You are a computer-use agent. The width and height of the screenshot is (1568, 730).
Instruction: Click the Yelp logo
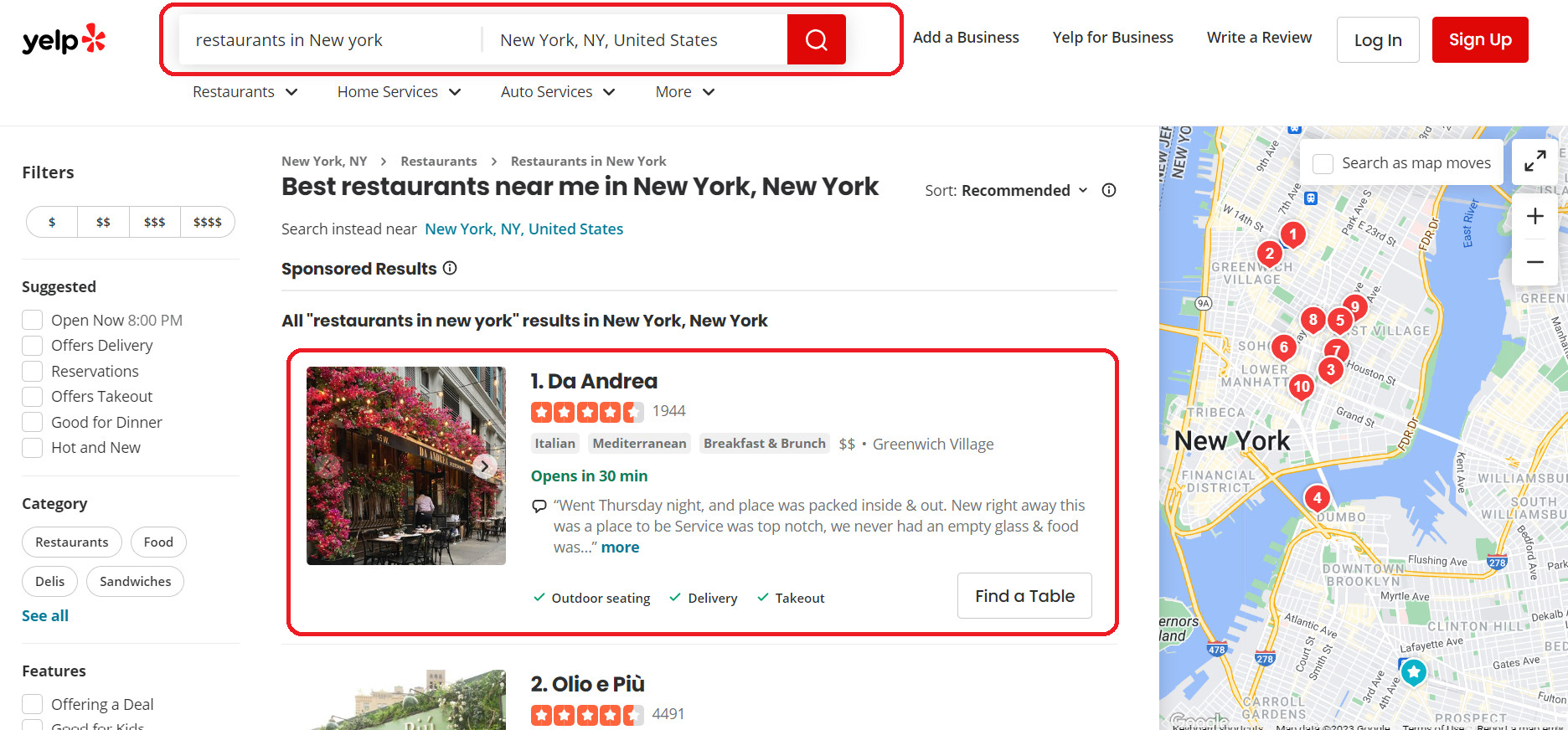click(64, 39)
